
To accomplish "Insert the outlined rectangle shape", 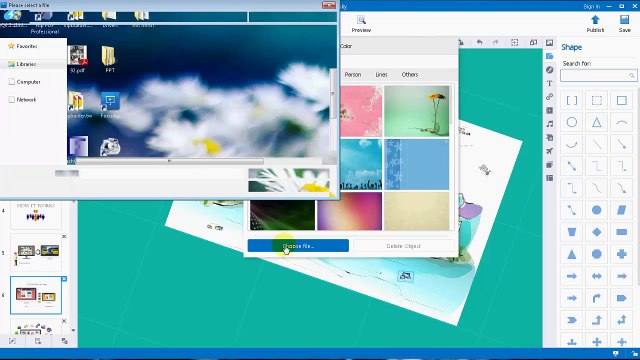I will tap(622, 100).
